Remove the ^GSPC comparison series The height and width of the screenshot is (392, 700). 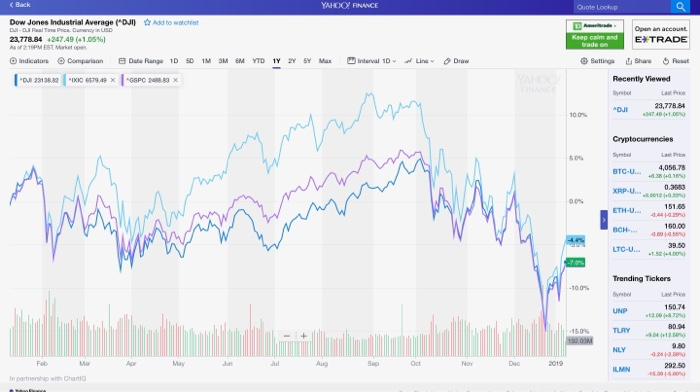click(175, 80)
